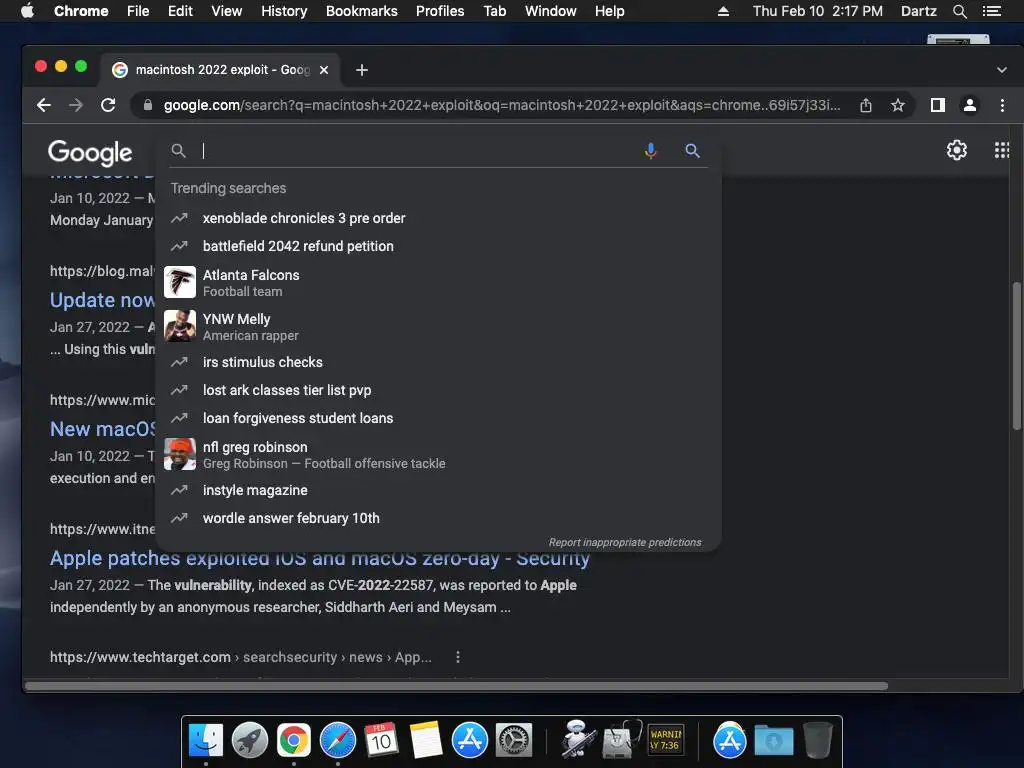Click the YNW Melly photo thumbnail

point(180,326)
